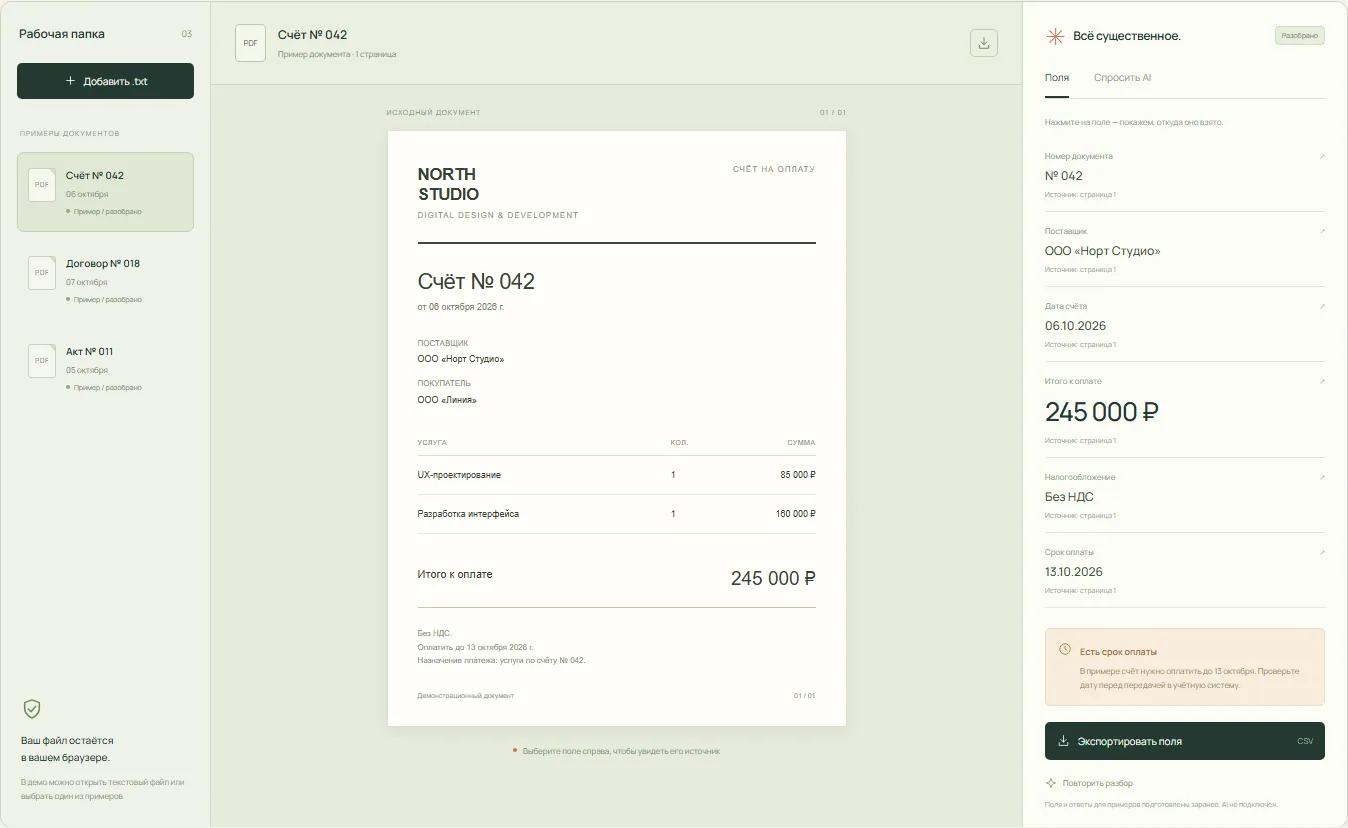Click the PDF file icon in the Счёт № 042 sidebar card
Viewport: 1348px width, 828px height.
pyautogui.click(x=42, y=185)
